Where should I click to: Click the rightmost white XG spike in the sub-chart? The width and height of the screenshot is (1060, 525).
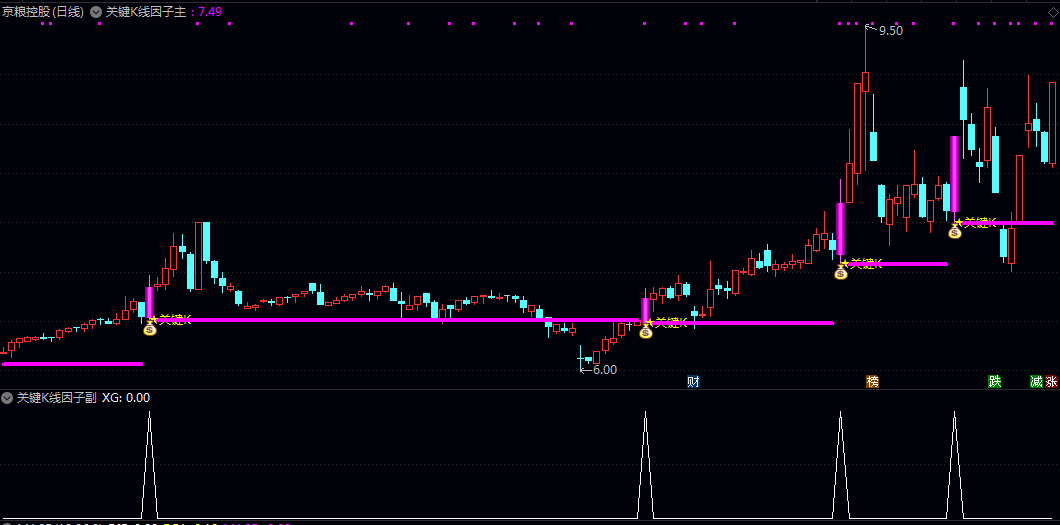coord(955,465)
